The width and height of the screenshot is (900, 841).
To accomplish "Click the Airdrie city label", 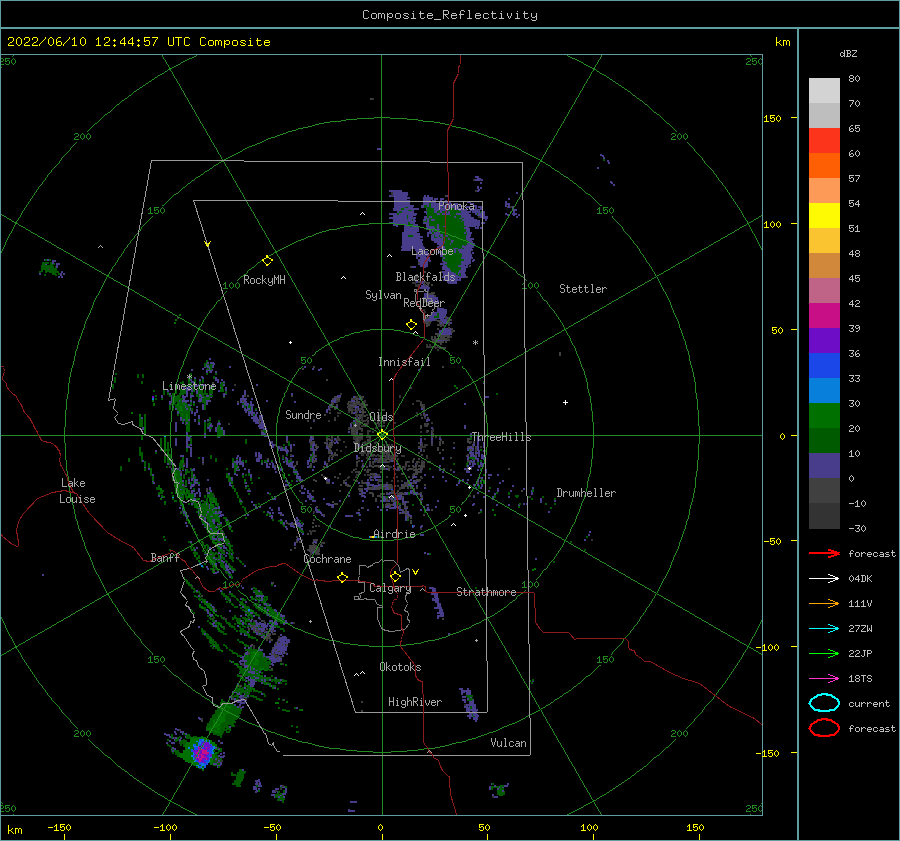I will [394, 534].
